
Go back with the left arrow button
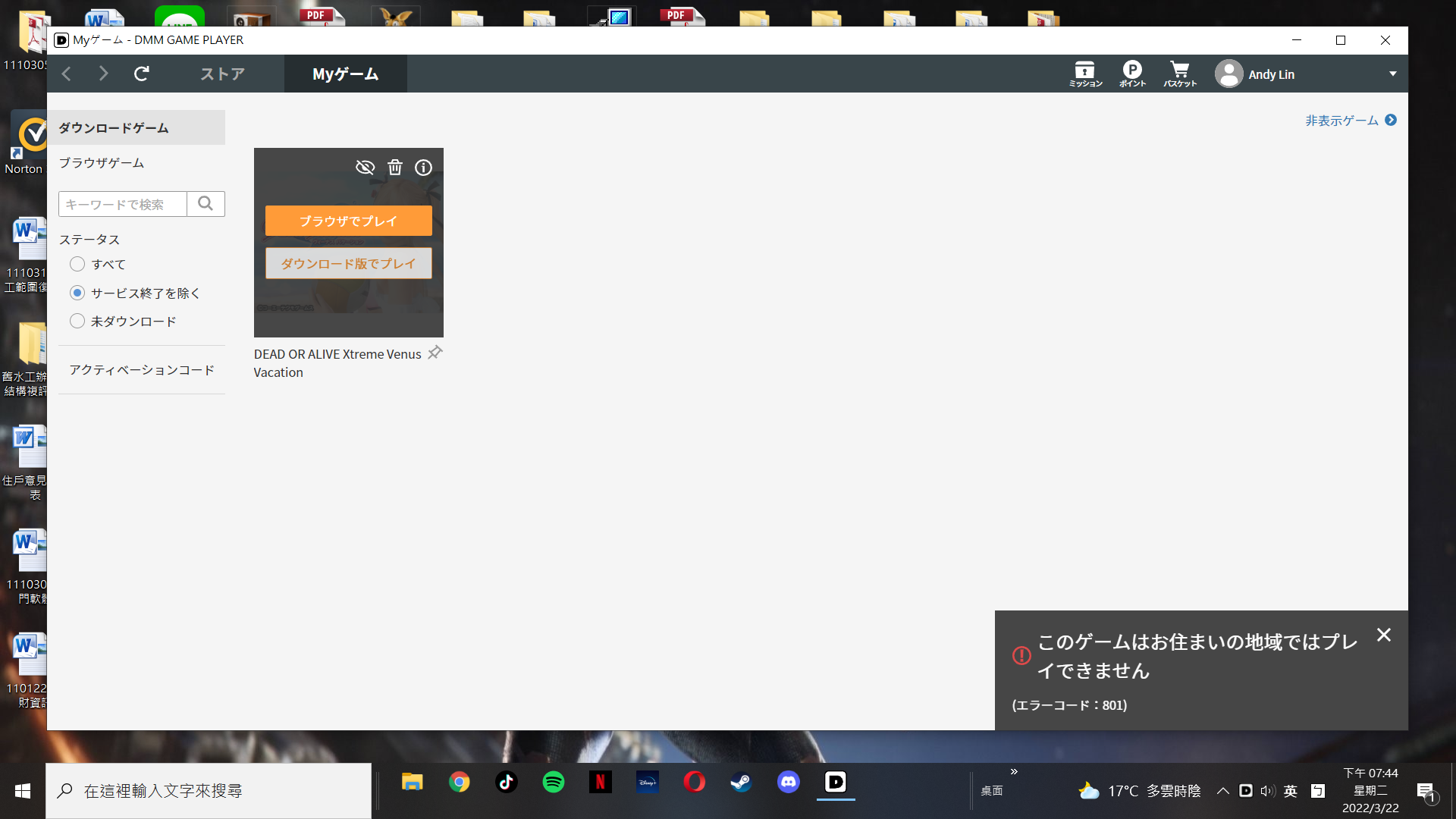pyautogui.click(x=67, y=74)
